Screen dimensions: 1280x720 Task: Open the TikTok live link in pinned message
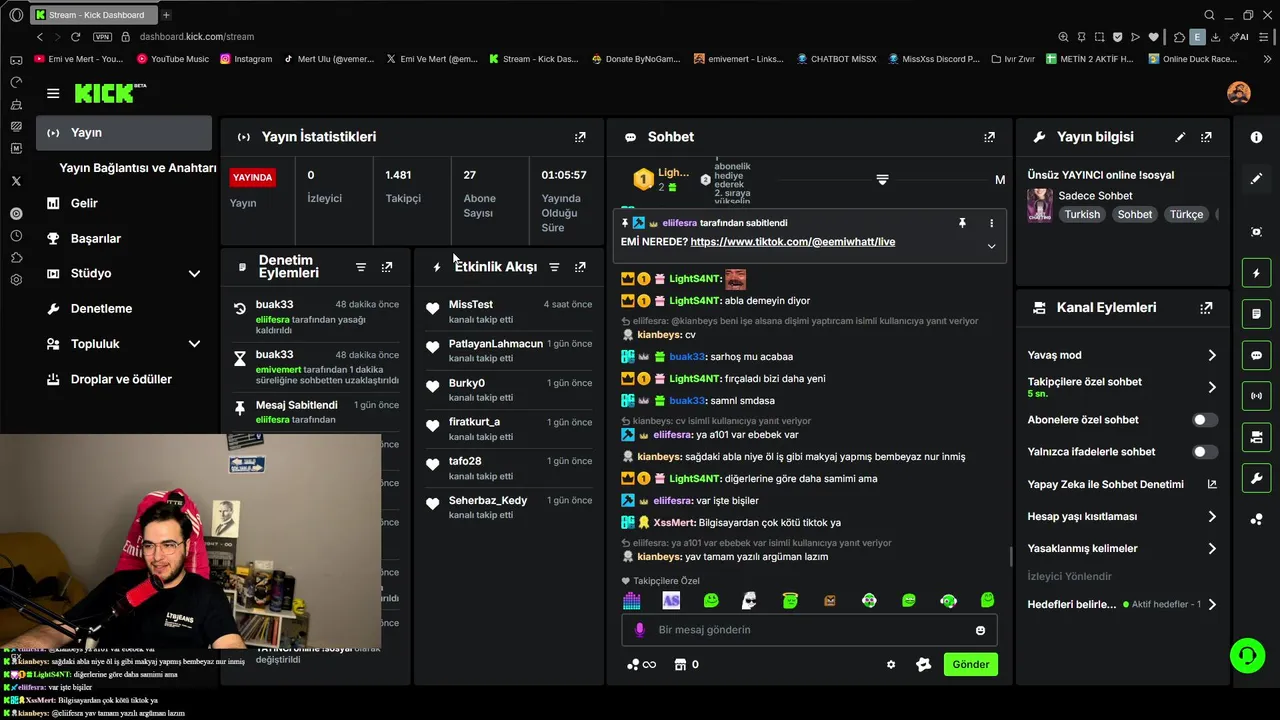tap(792, 242)
